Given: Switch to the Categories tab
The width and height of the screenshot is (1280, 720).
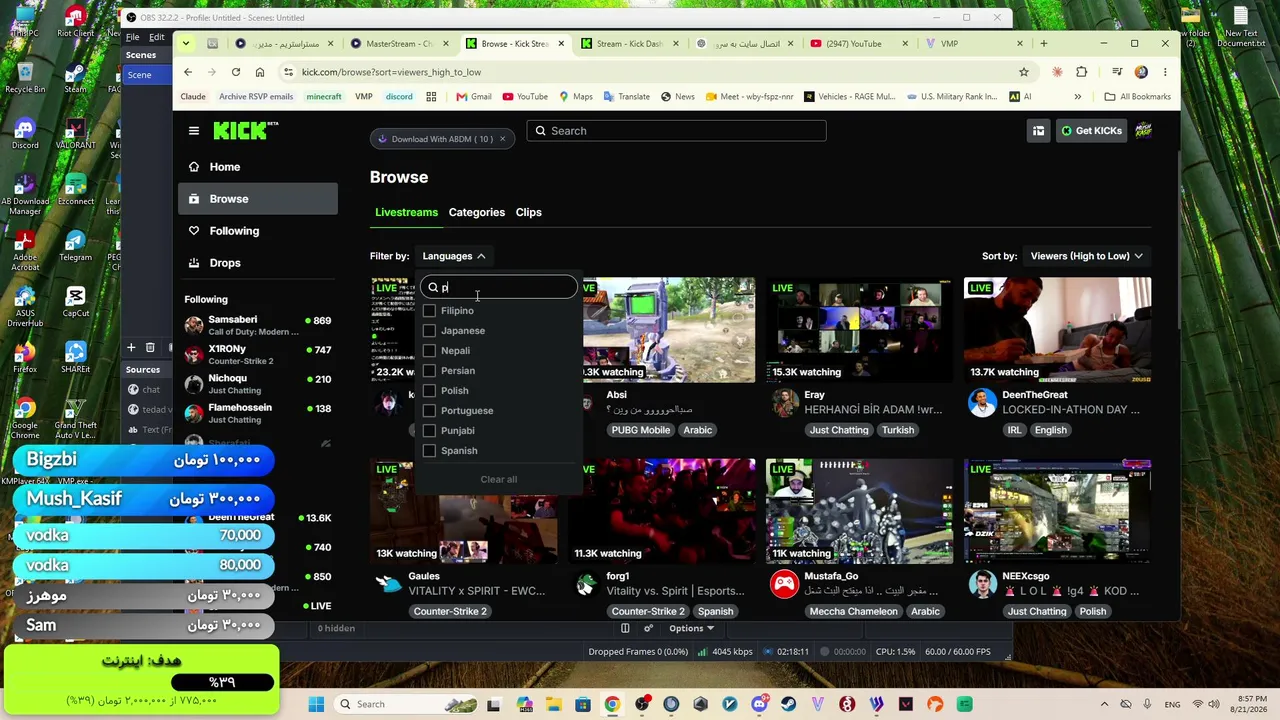Looking at the screenshot, I should point(477,212).
